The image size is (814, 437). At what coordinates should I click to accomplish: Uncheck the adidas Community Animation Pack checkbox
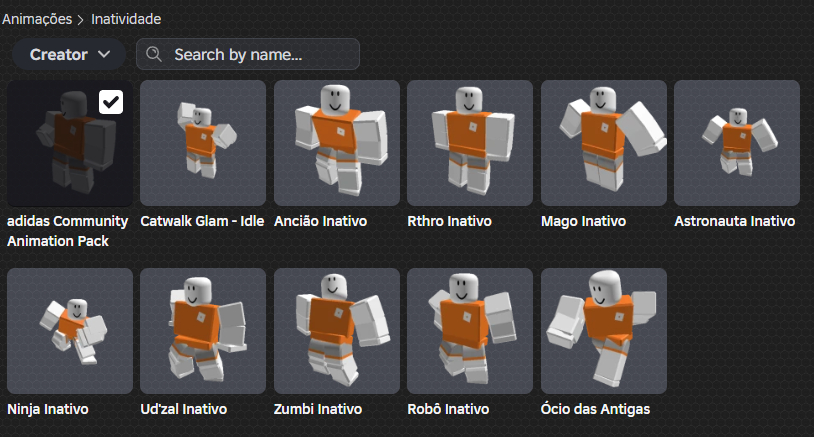[111, 102]
